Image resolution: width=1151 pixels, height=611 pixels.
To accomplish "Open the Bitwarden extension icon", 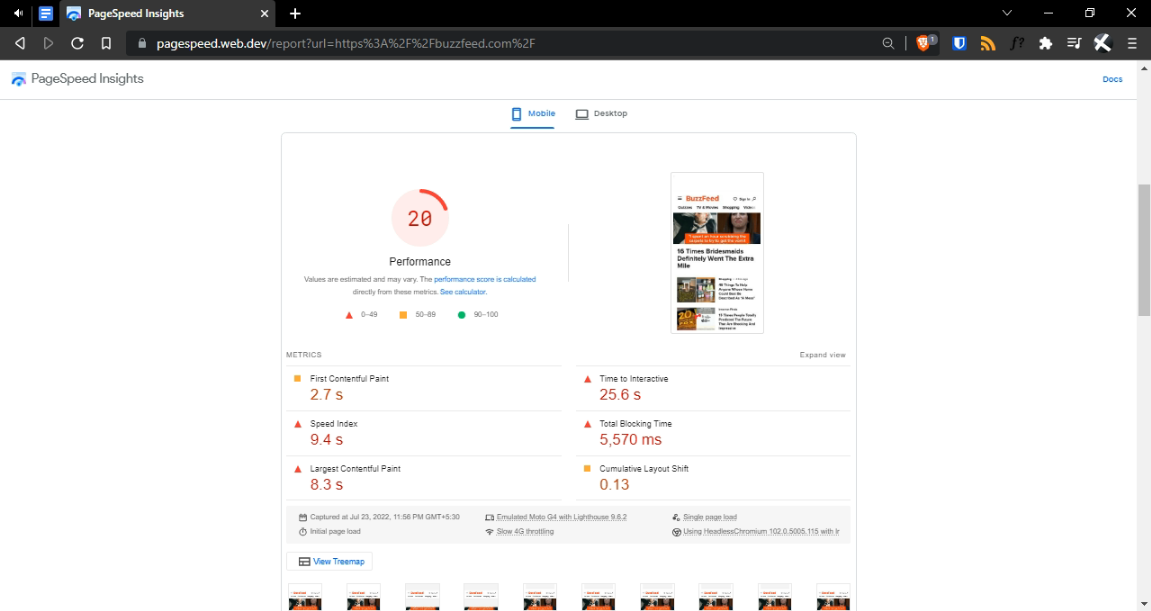I will (959, 43).
